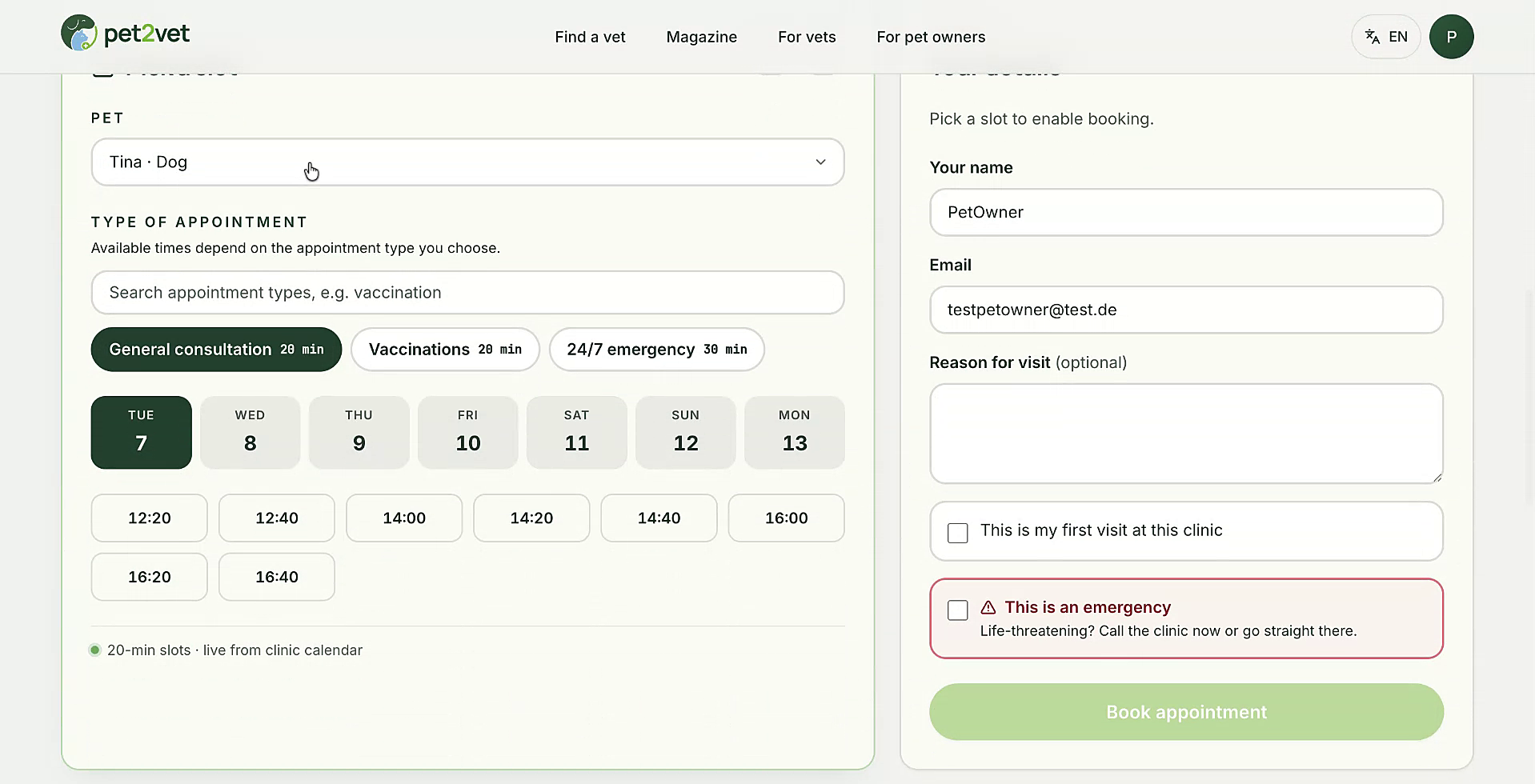Choose the 24/7 emergency appointment type
The width and height of the screenshot is (1535, 784).
click(x=657, y=350)
